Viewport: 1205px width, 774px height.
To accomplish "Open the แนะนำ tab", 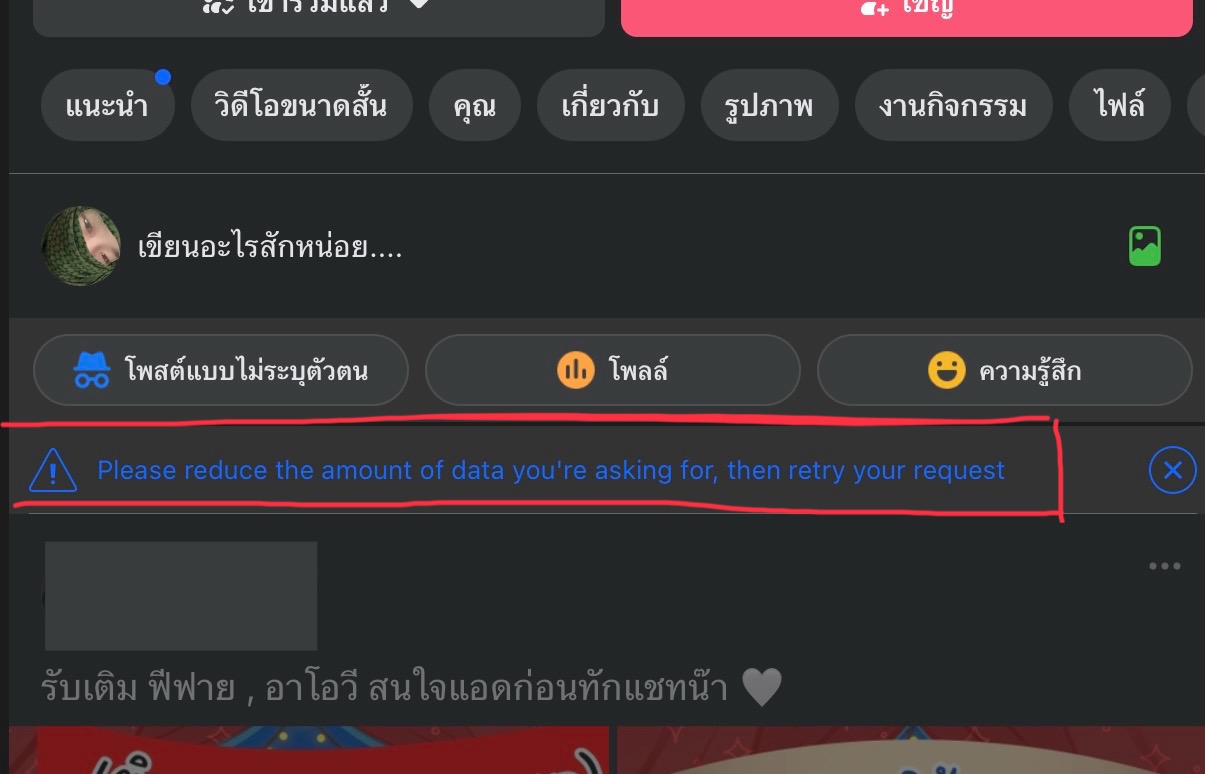I will pyautogui.click(x=108, y=105).
